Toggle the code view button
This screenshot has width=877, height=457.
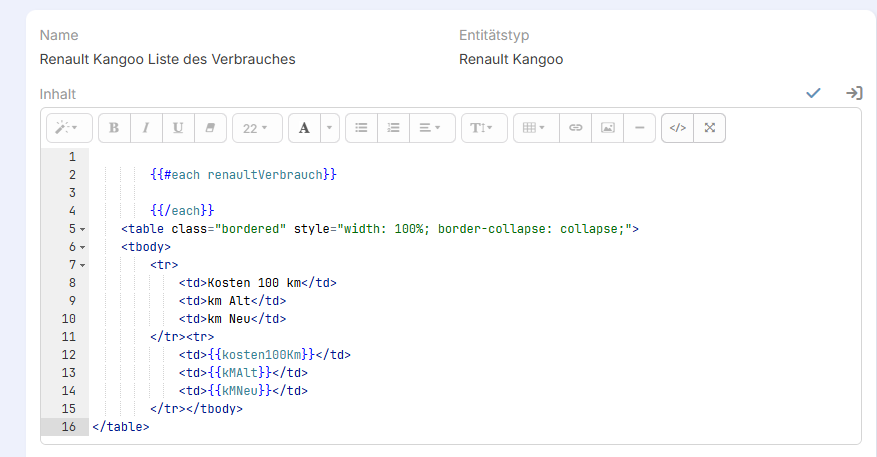pos(678,128)
